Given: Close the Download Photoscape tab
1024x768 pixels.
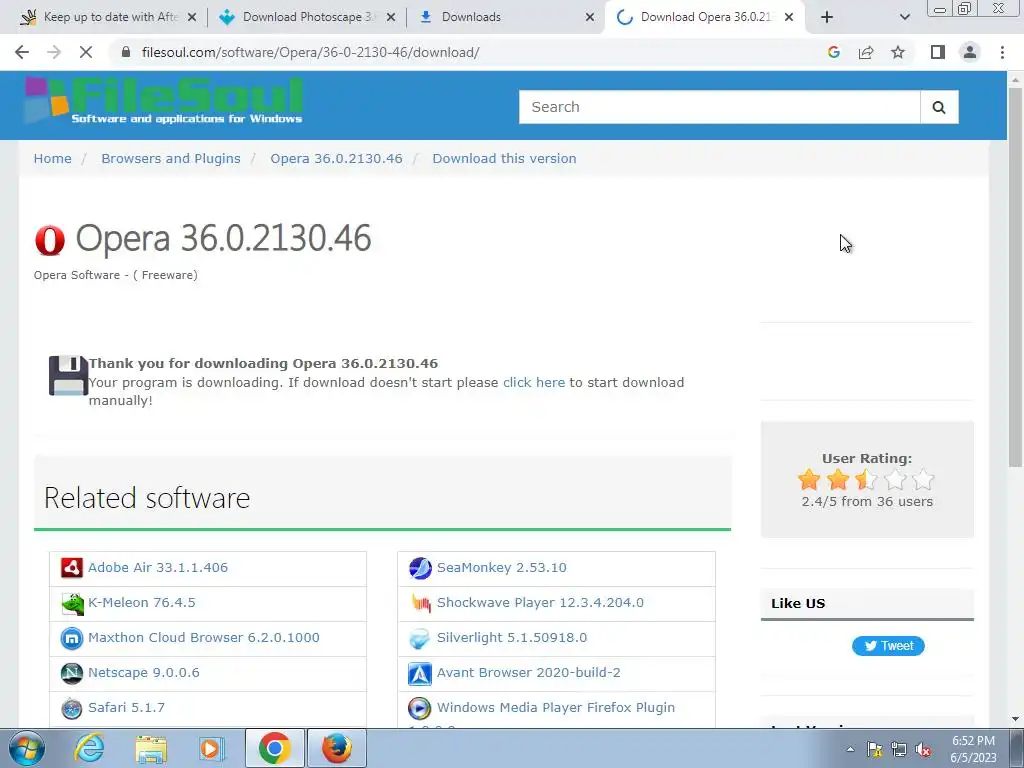Looking at the screenshot, I should 391,17.
